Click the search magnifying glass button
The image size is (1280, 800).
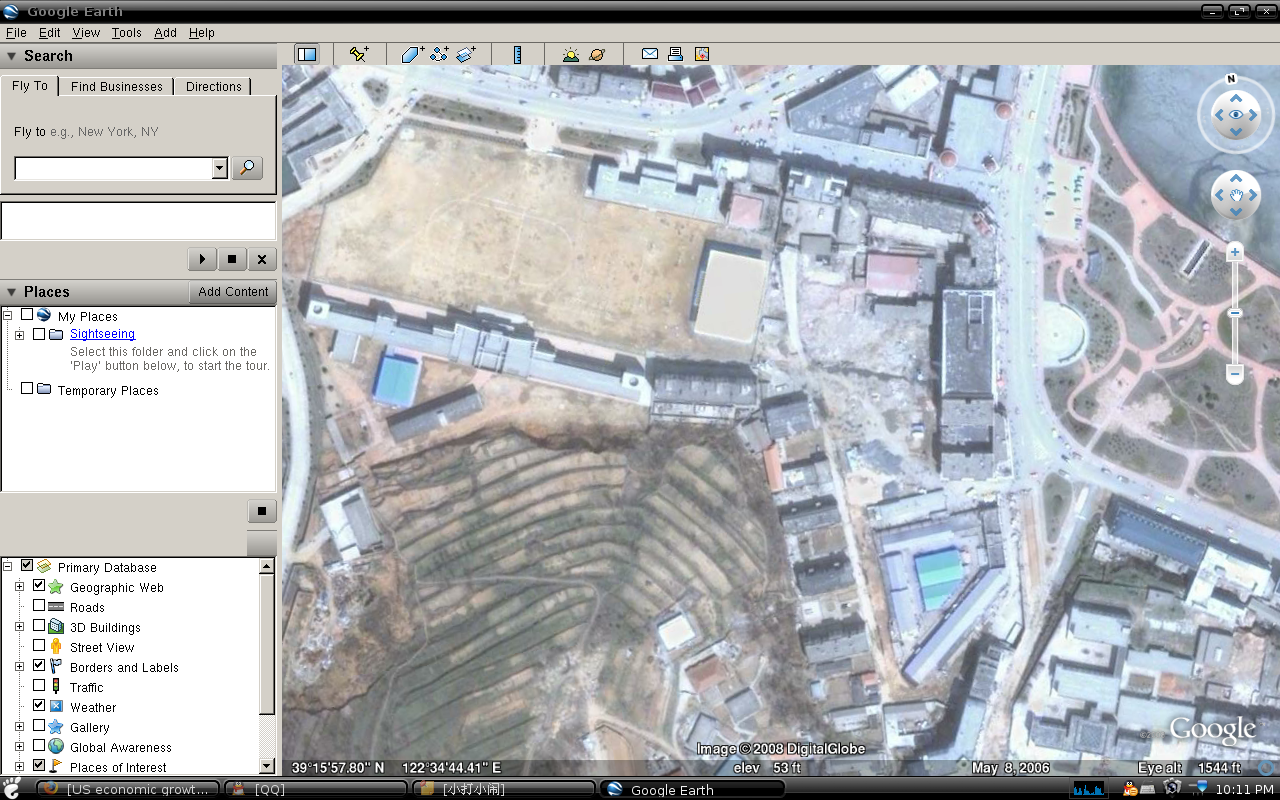[x=247, y=168]
